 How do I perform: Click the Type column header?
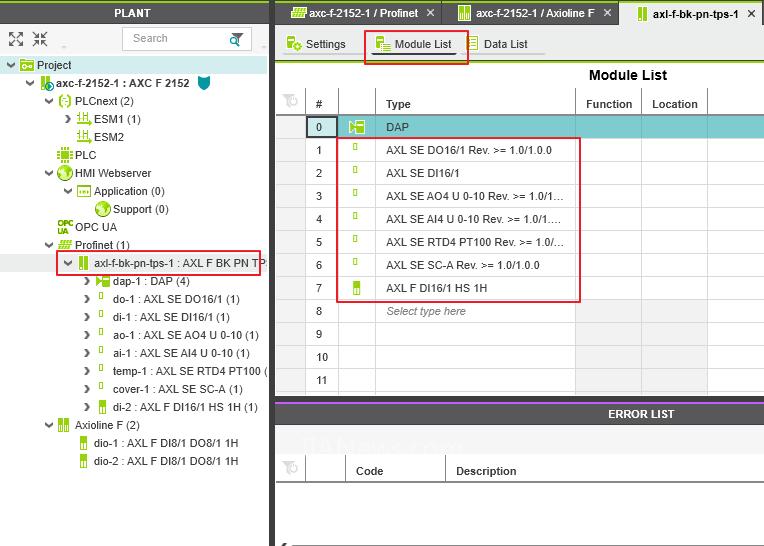click(475, 104)
